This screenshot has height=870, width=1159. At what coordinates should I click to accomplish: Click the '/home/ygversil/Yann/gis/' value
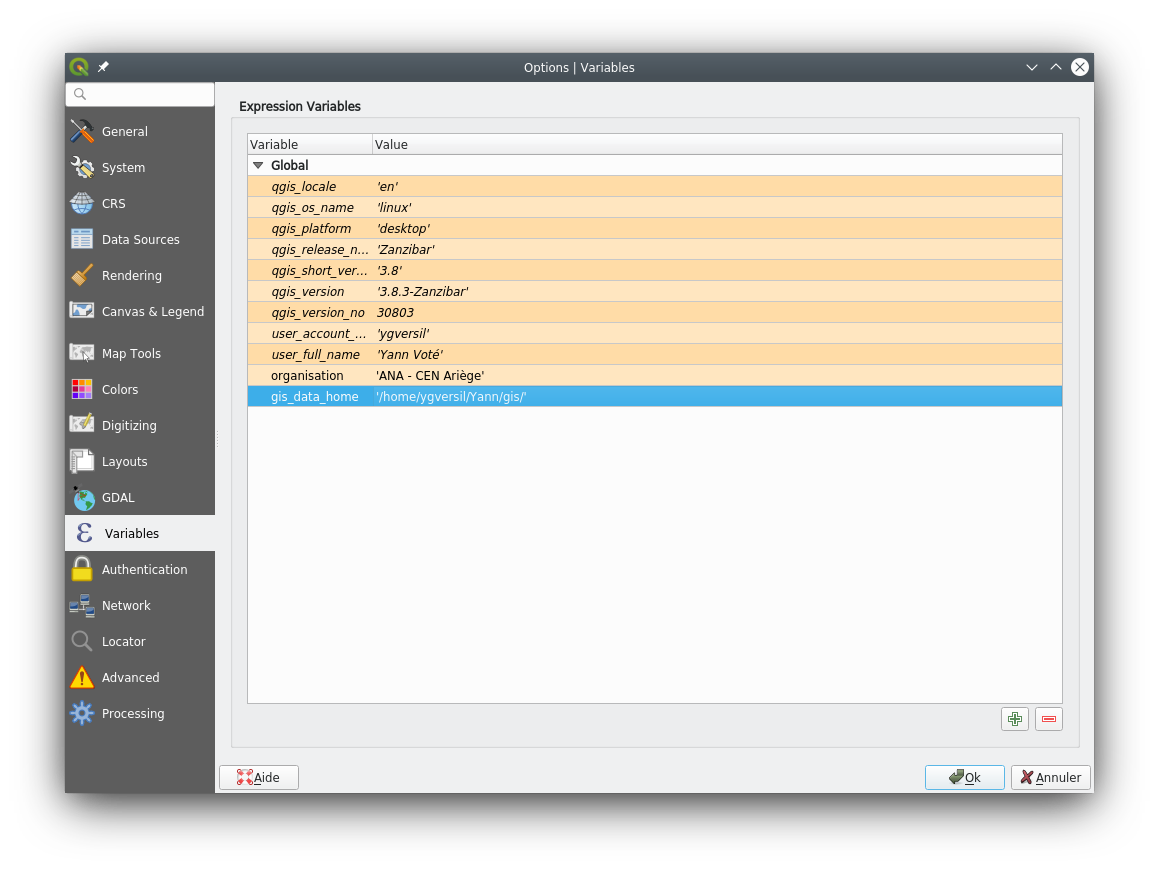click(451, 397)
